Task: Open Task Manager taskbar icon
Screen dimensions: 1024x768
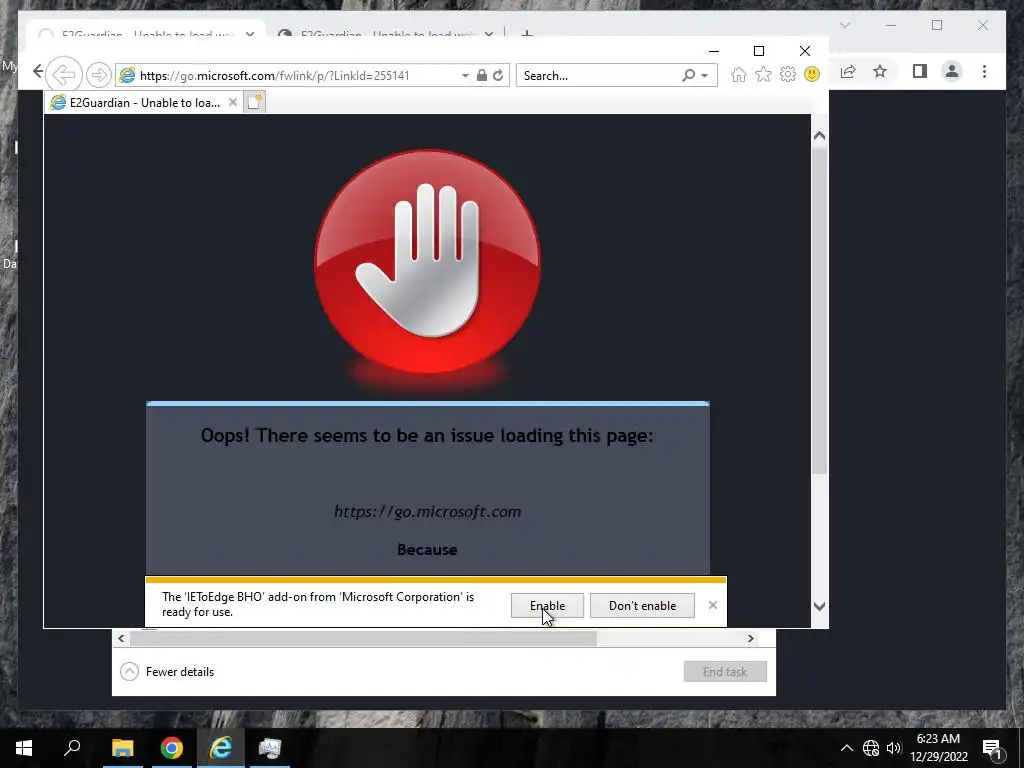Action: pyautogui.click(x=269, y=748)
